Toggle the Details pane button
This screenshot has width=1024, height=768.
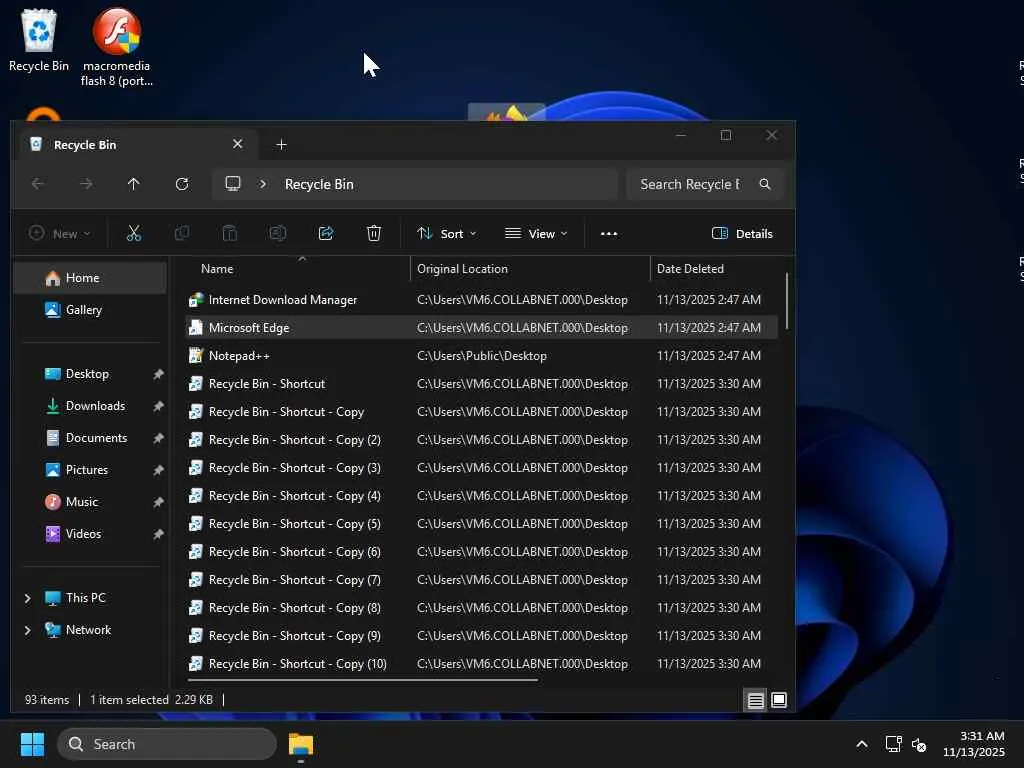pyautogui.click(x=742, y=233)
